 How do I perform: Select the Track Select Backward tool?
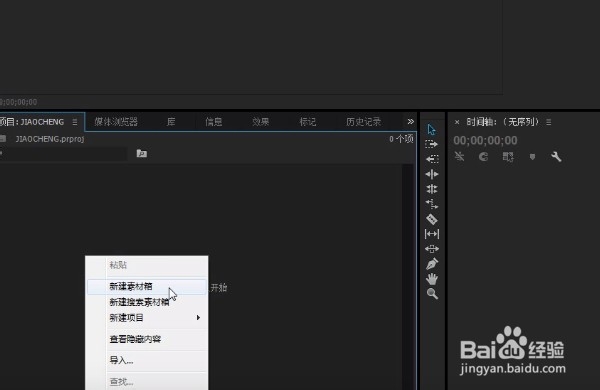tap(432, 159)
